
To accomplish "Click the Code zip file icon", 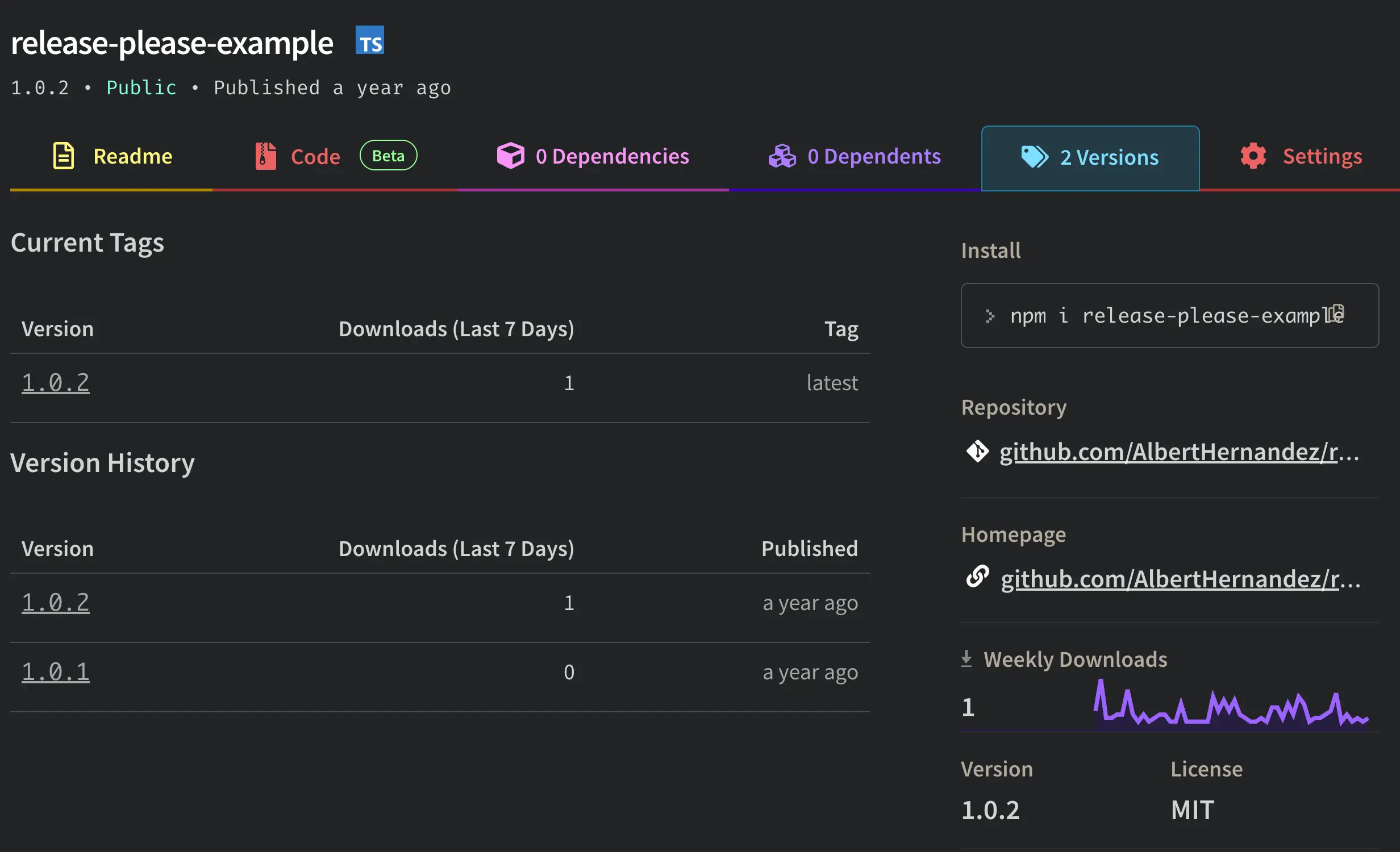I will click(265, 156).
